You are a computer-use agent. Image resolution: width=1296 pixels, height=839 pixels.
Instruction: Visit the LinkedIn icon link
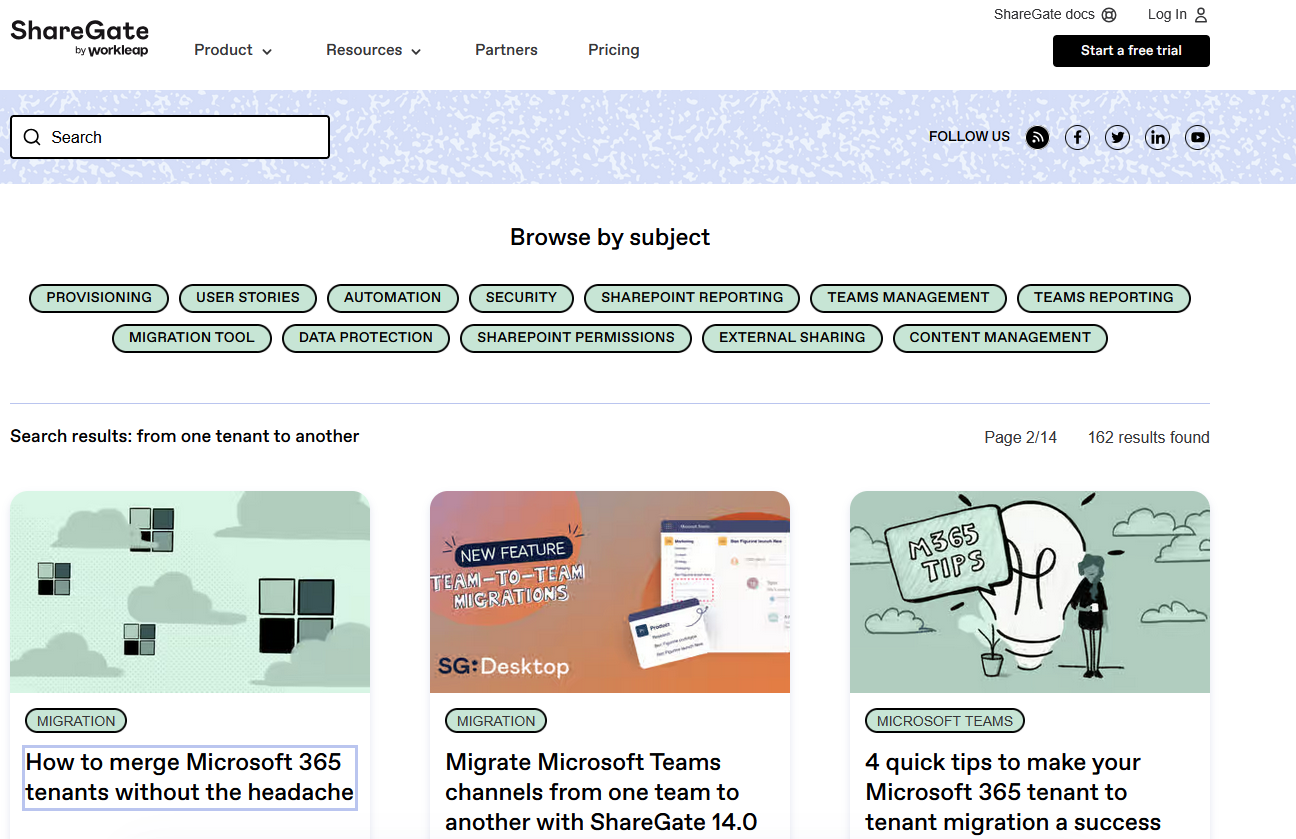pyautogui.click(x=1157, y=138)
